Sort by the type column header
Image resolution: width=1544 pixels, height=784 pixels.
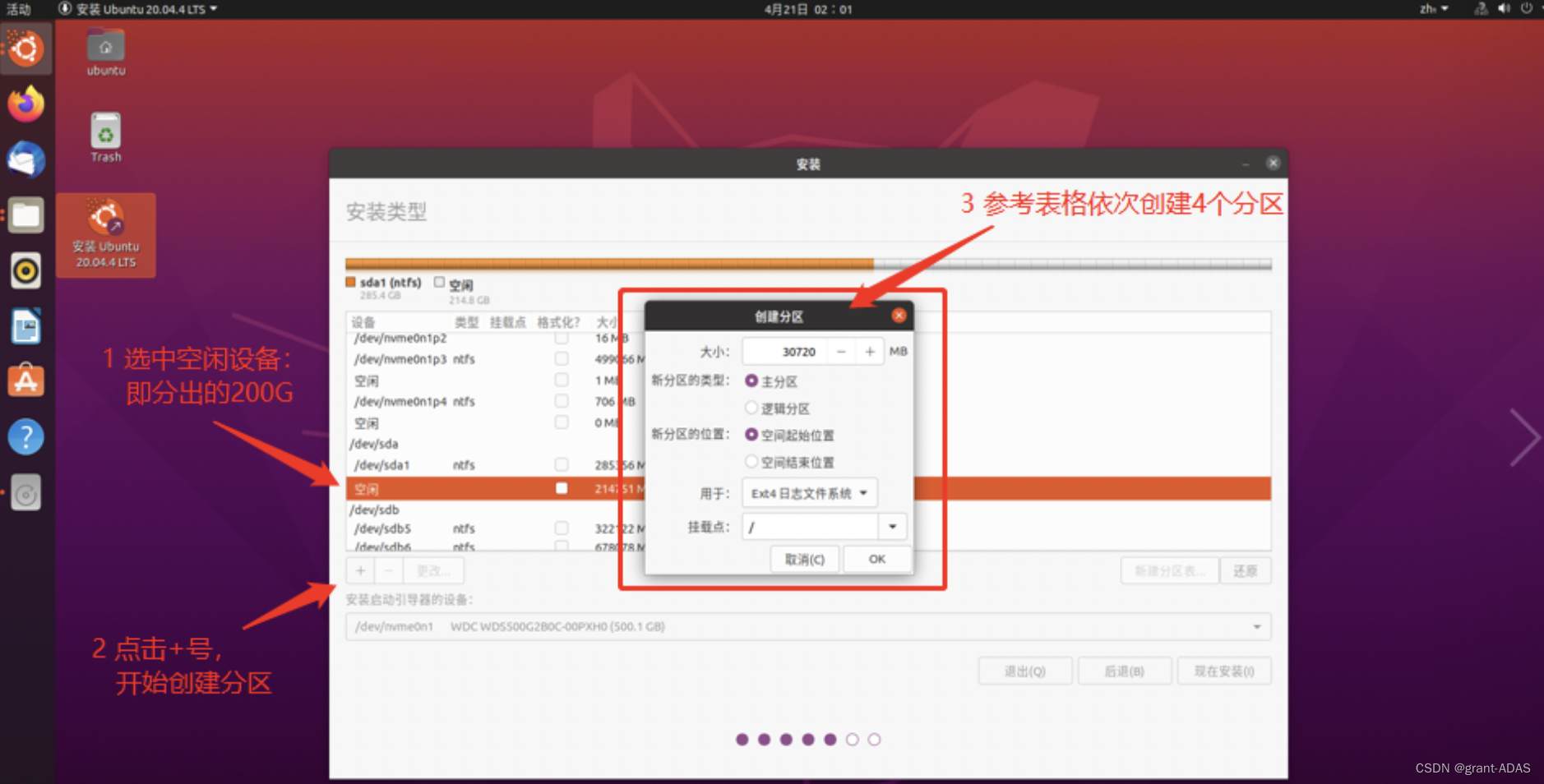[x=467, y=322]
